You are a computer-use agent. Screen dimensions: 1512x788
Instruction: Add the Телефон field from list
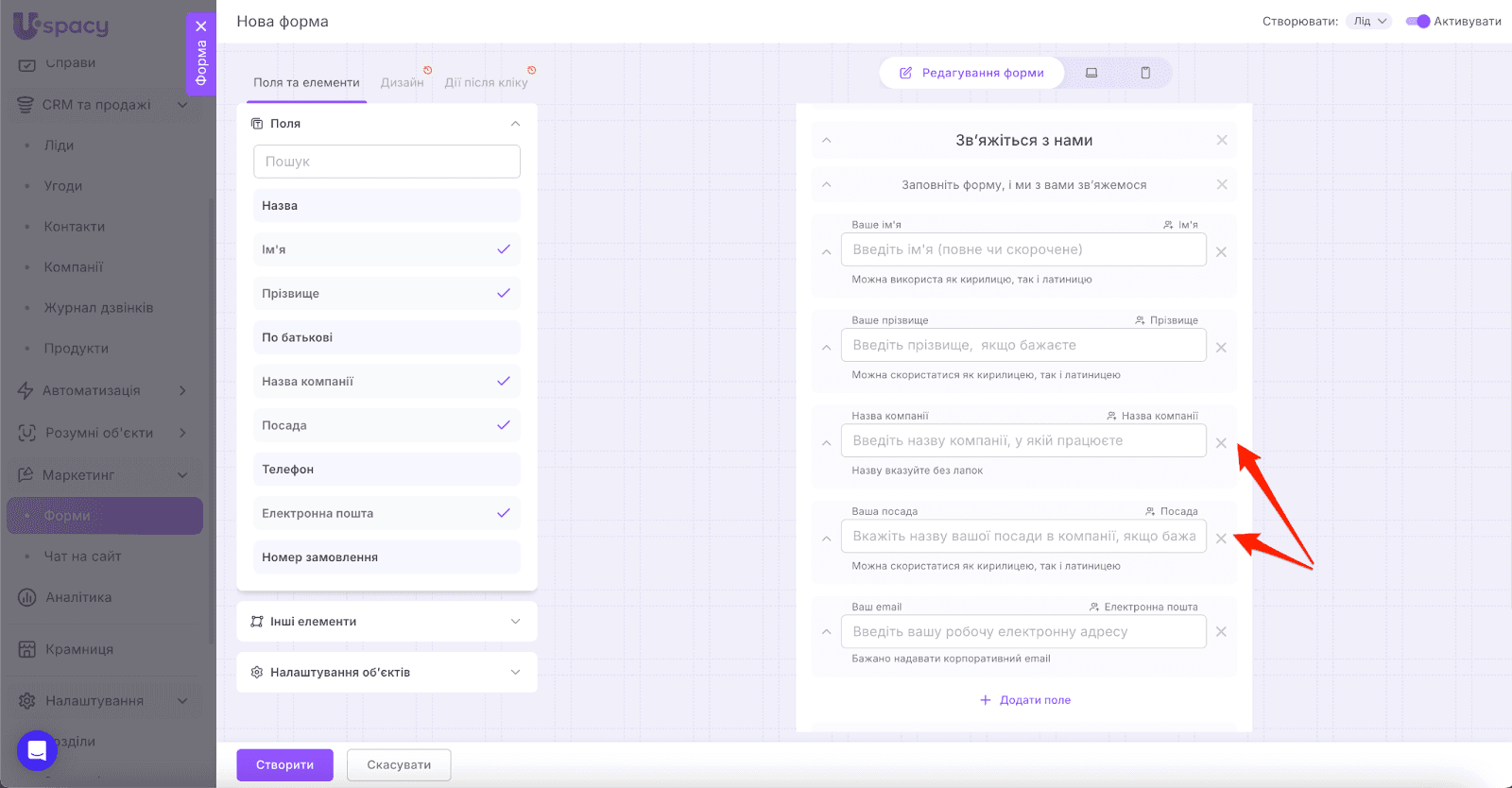point(387,470)
